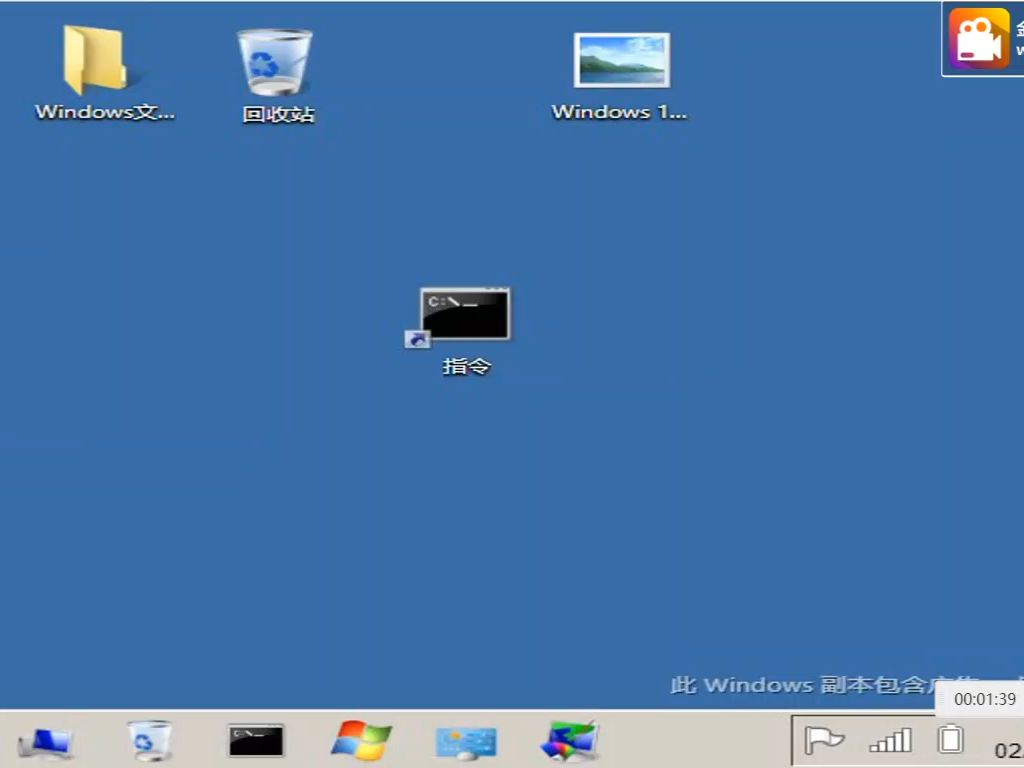Select the 回收站 label text

click(278, 114)
